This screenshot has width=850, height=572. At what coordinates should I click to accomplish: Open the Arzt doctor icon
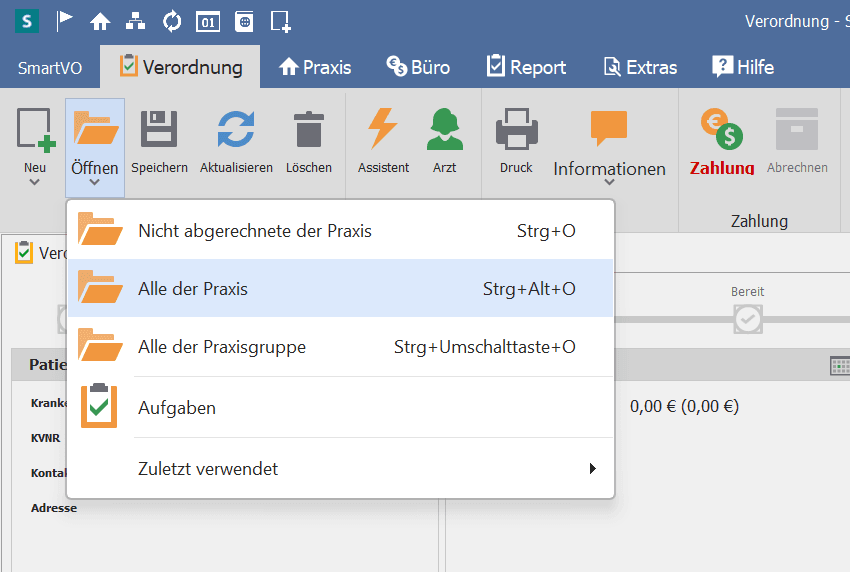coord(445,129)
